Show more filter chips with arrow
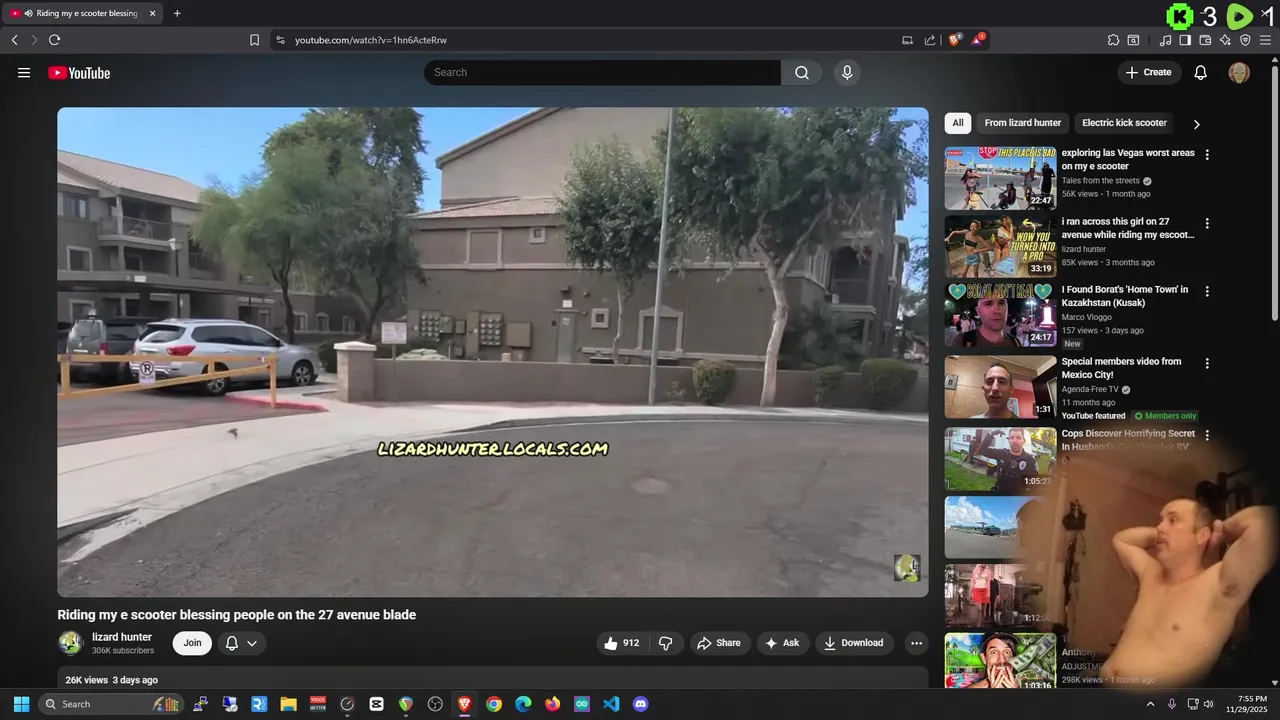This screenshot has width=1280, height=720. (1196, 124)
